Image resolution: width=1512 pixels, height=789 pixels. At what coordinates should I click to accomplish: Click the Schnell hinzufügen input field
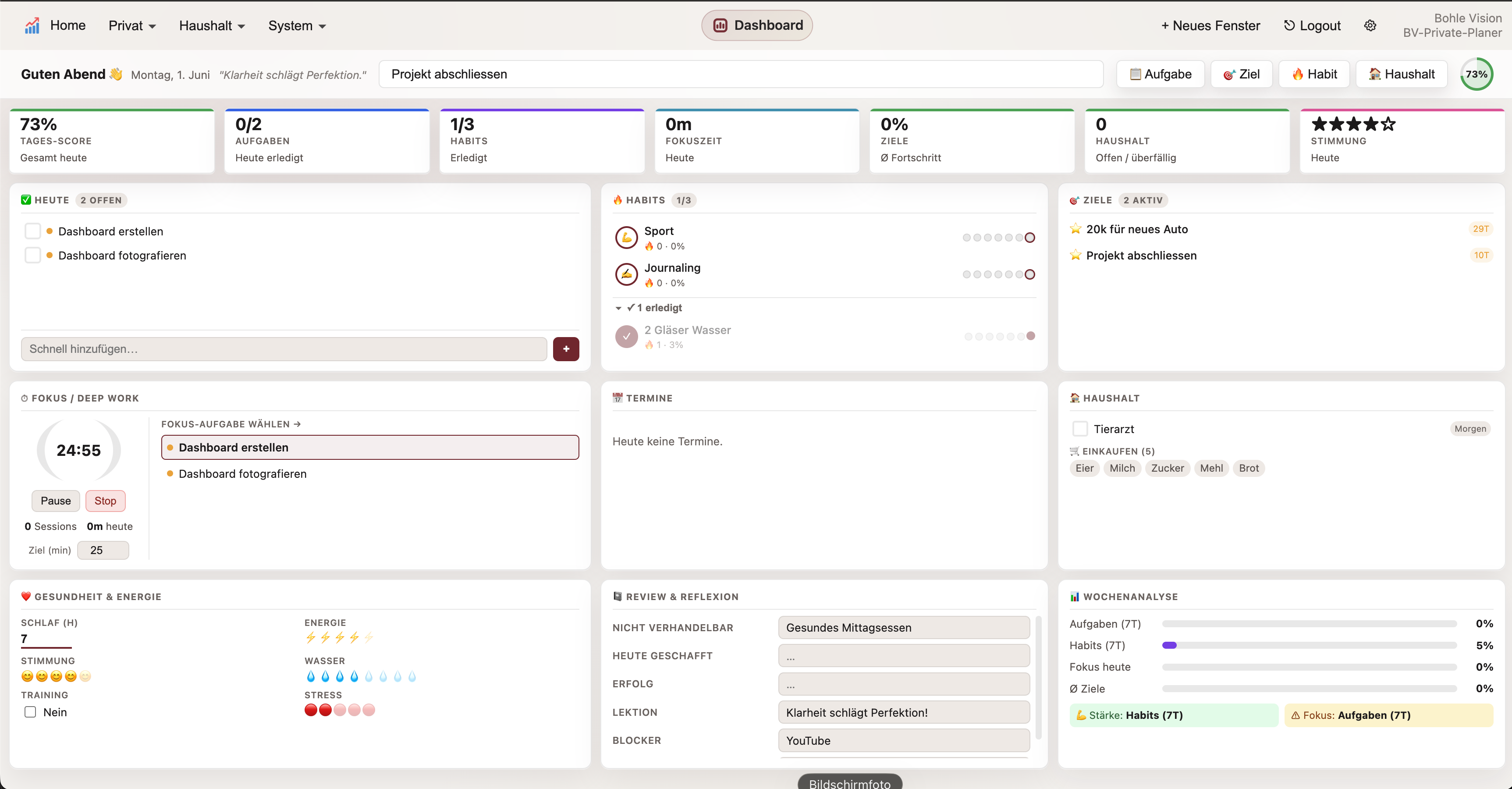coord(284,349)
